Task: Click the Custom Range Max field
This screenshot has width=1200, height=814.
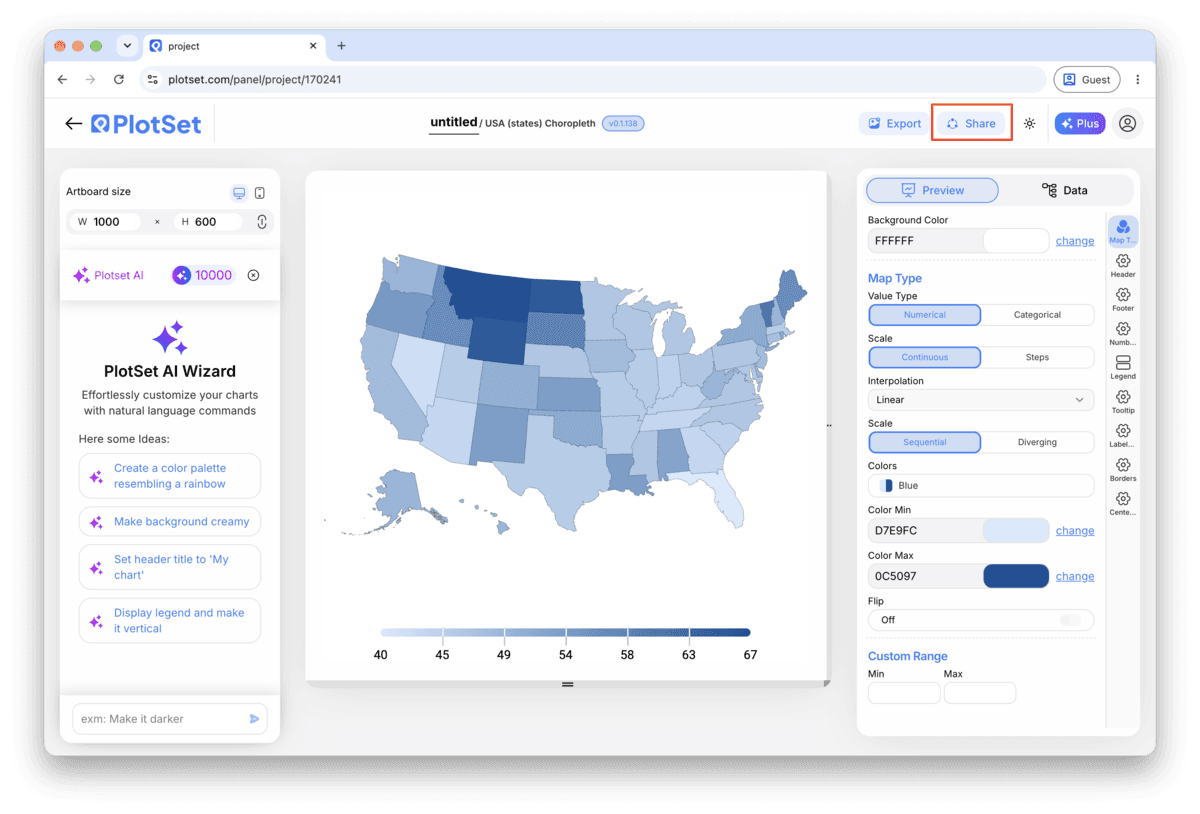Action: [980, 693]
